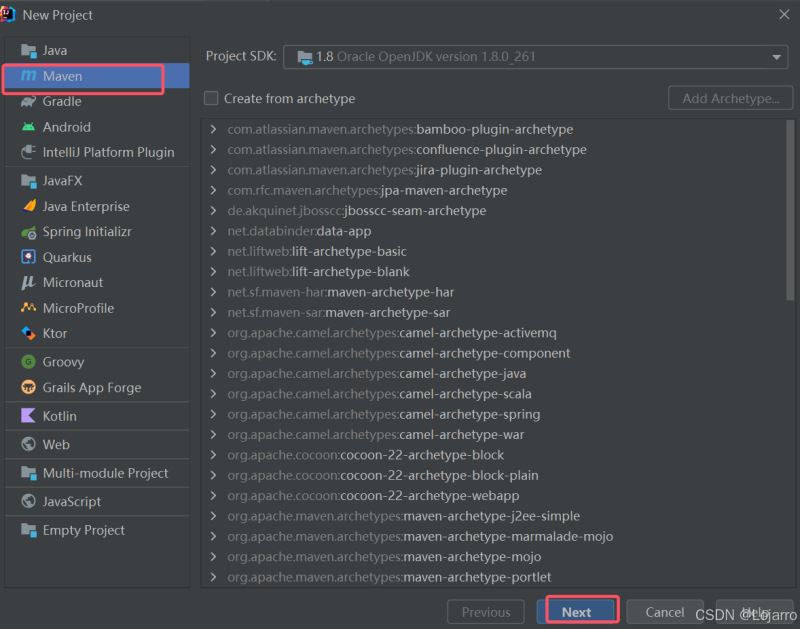Expand the confluence-plugin-archetype entry

(x=213, y=149)
